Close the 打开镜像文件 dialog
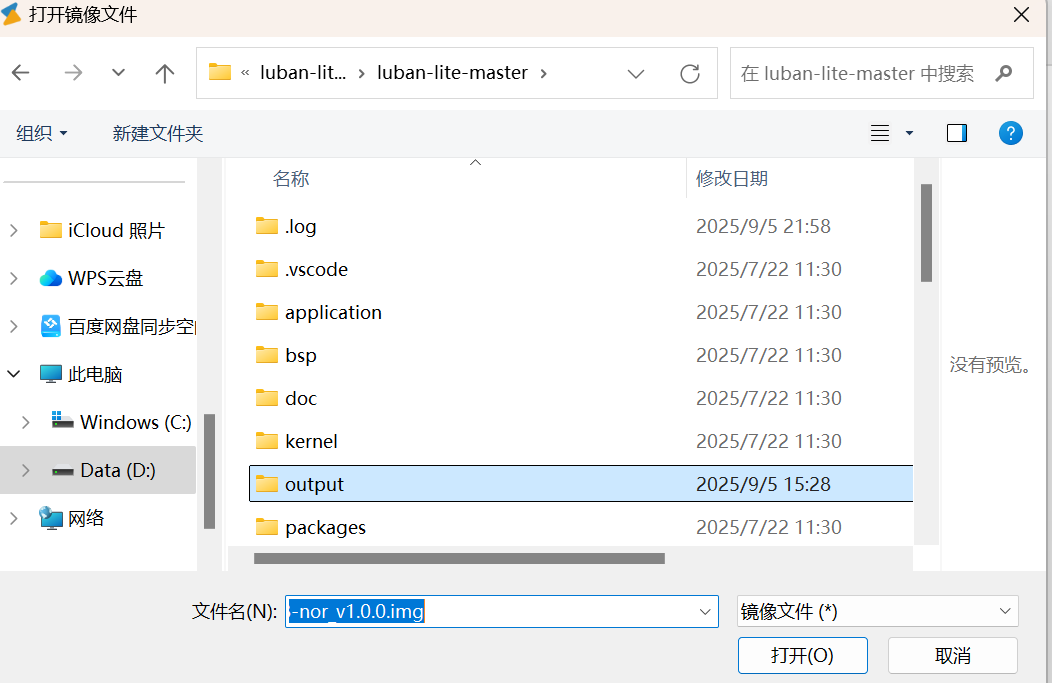The image size is (1052, 683). [1021, 15]
